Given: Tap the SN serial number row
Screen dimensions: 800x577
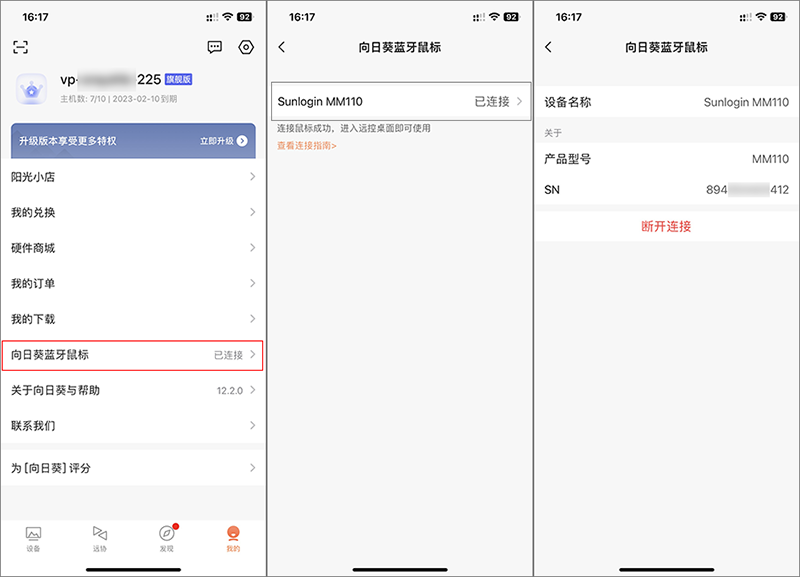Looking at the screenshot, I should click(x=666, y=190).
